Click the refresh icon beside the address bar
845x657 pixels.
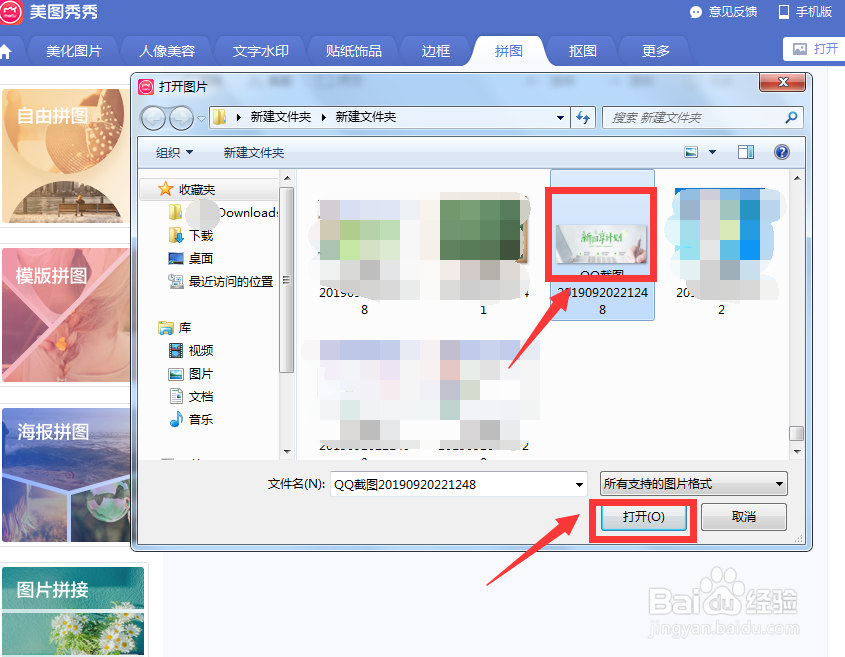[x=584, y=117]
